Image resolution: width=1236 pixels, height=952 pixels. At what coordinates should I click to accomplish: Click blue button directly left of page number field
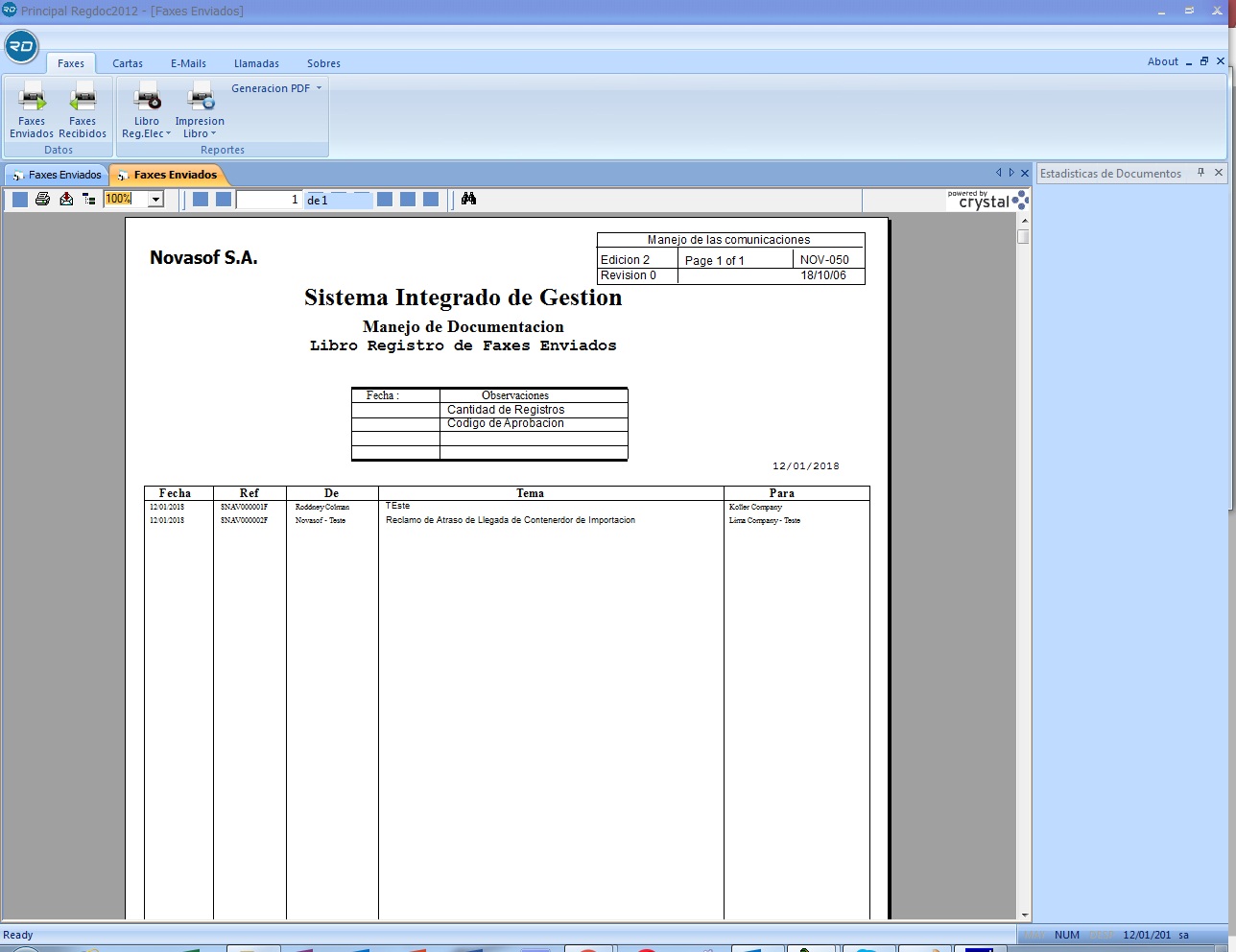[224, 199]
